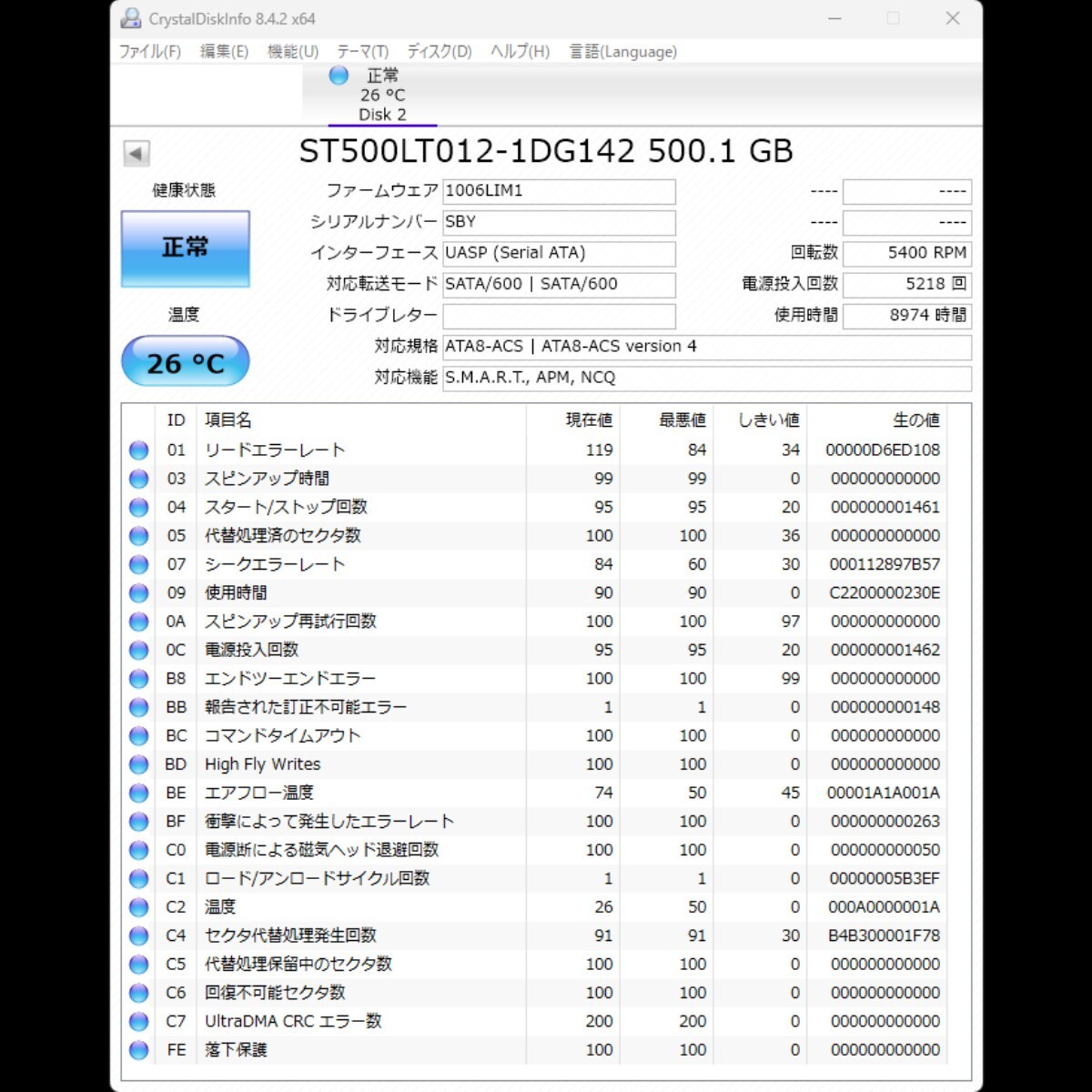Open the 編集(E) menu
This screenshot has height=1092, width=1092.
click(x=224, y=52)
